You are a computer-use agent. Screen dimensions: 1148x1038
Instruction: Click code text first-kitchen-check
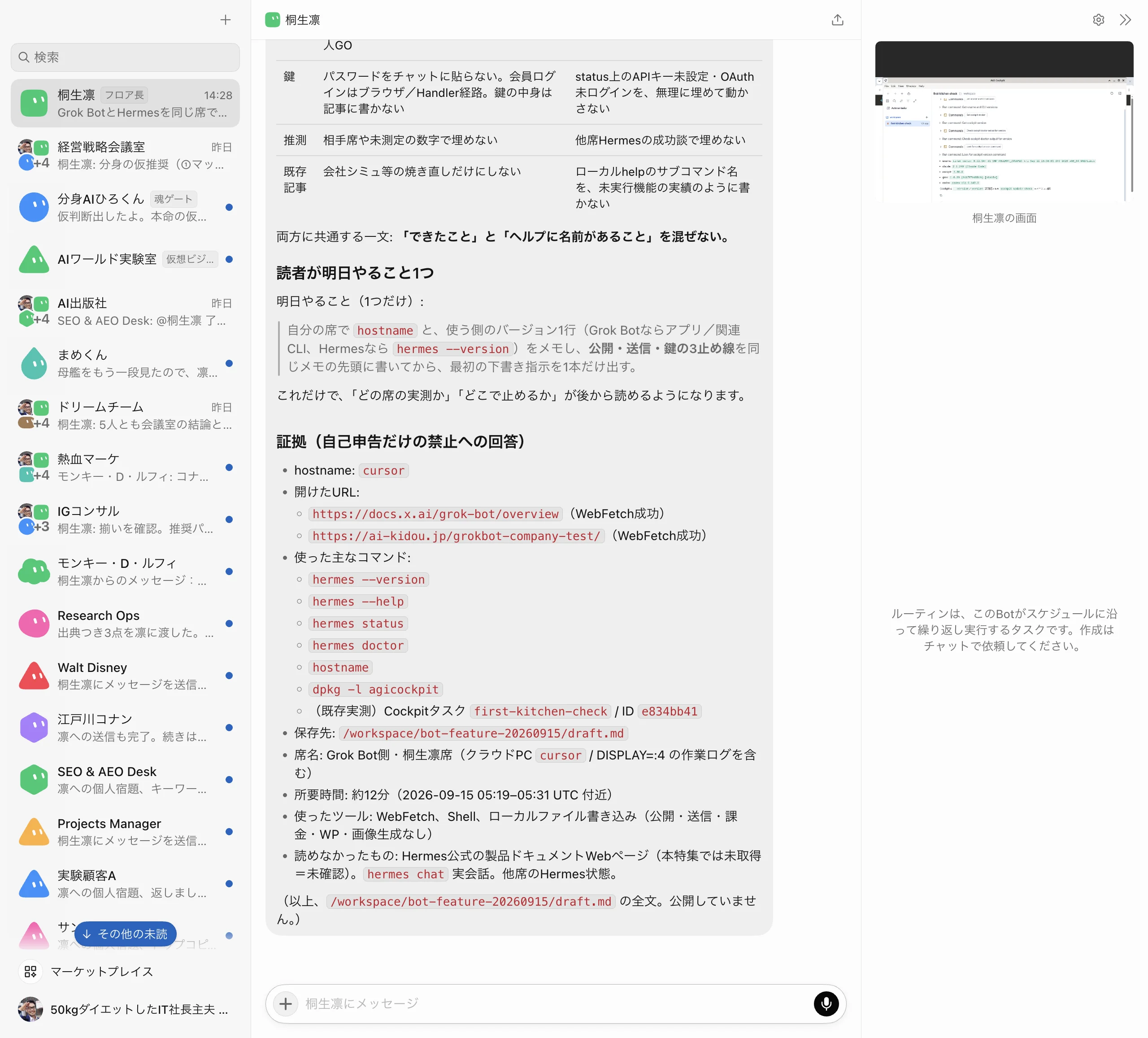pyautogui.click(x=540, y=711)
